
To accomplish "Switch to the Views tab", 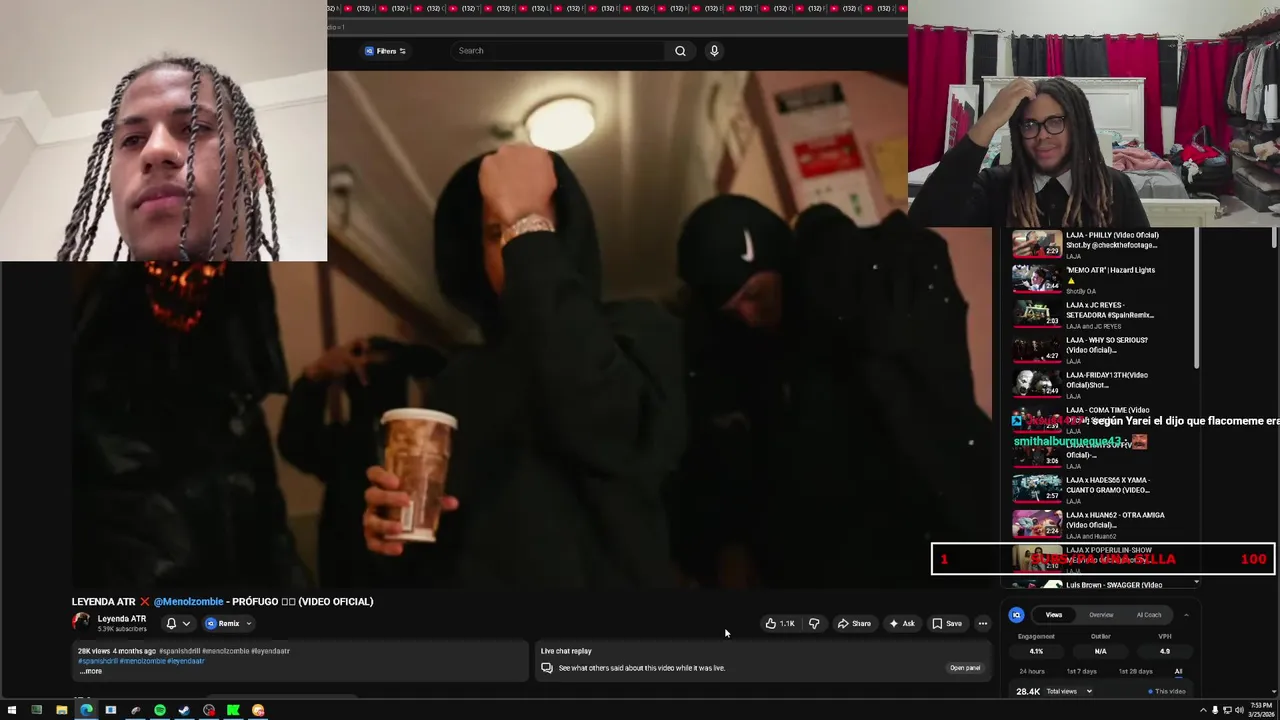I will (x=1054, y=615).
